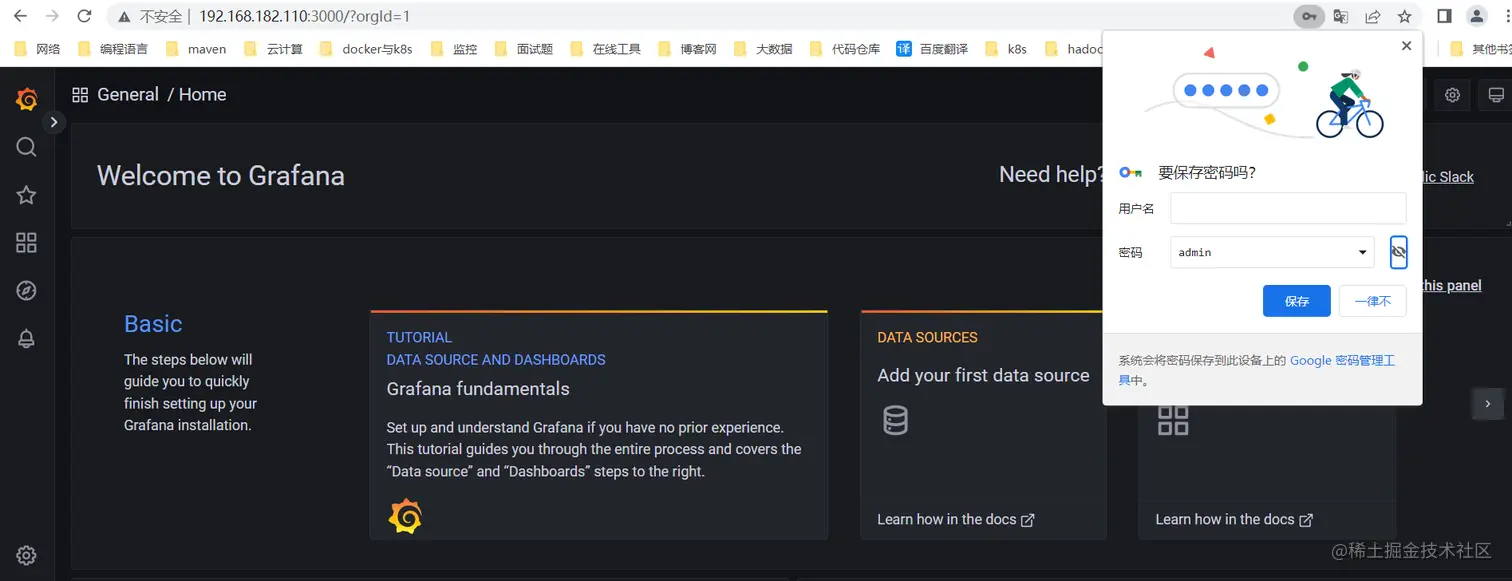Click the blue save password button
1512x581 pixels.
[1297, 301]
